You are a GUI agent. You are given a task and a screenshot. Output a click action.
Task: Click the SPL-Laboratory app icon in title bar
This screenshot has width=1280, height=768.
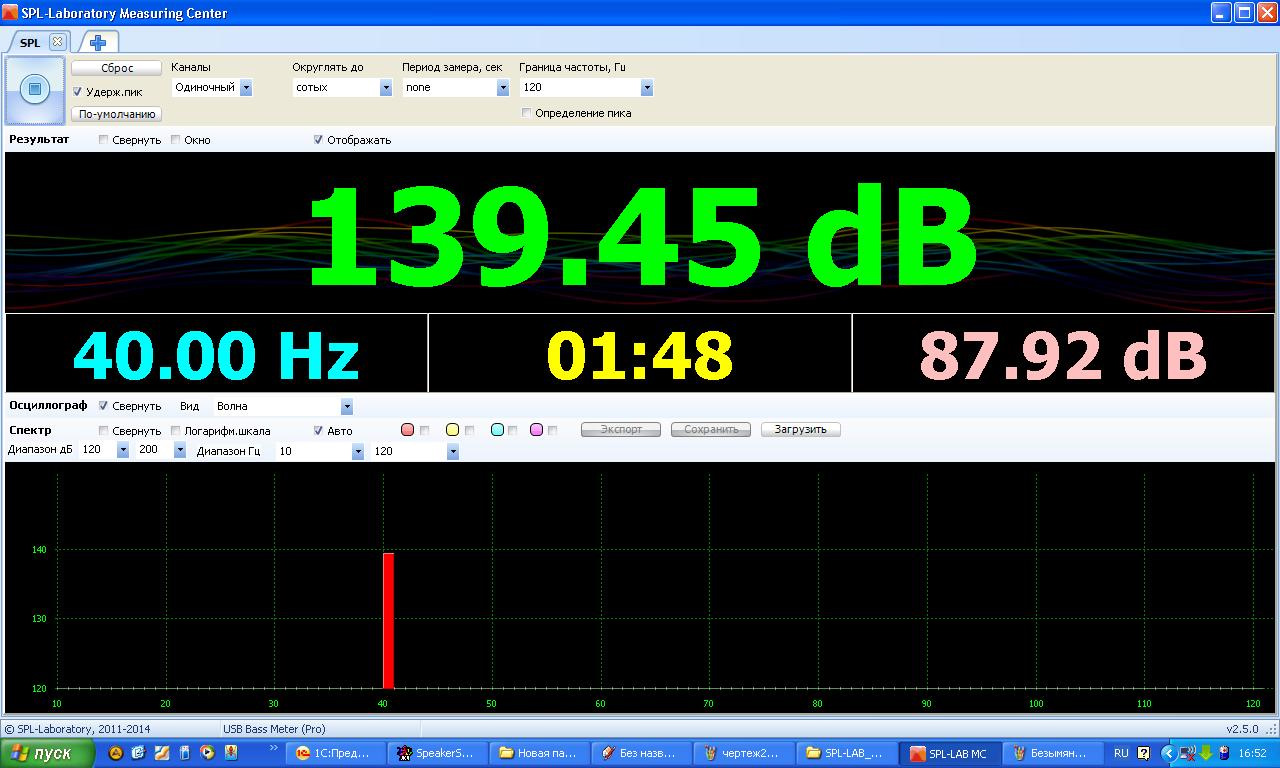(x=11, y=13)
